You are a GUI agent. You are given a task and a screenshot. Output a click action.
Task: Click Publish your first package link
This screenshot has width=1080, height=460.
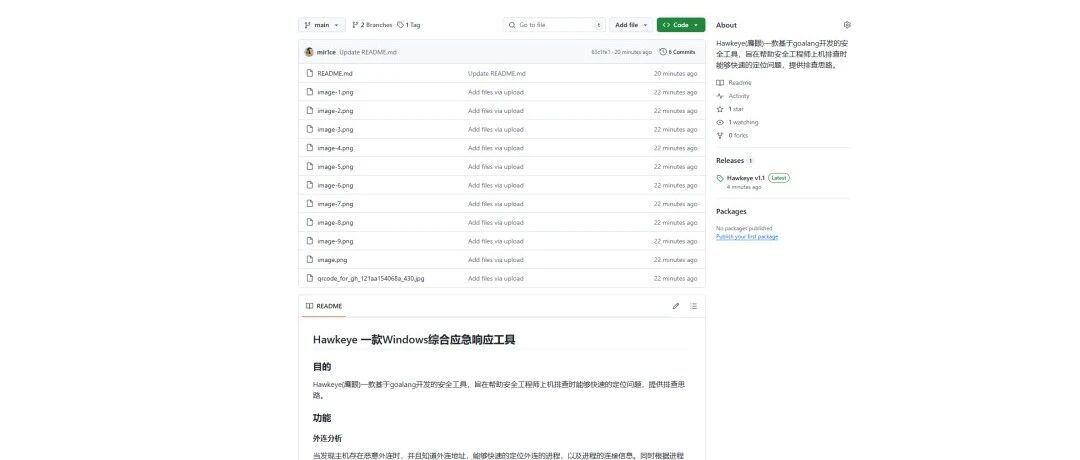(x=747, y=236)
